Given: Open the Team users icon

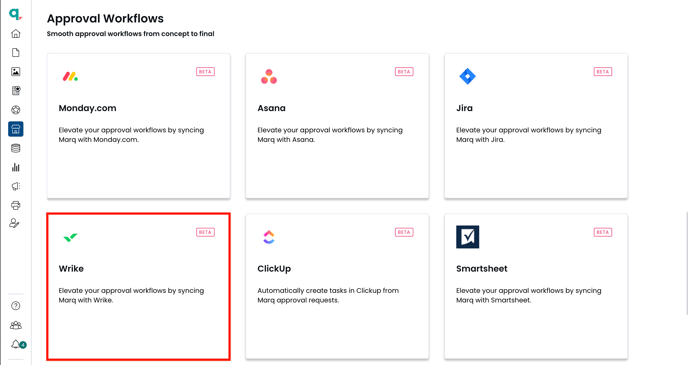Looking at the screenshot, I should (16, 325).
